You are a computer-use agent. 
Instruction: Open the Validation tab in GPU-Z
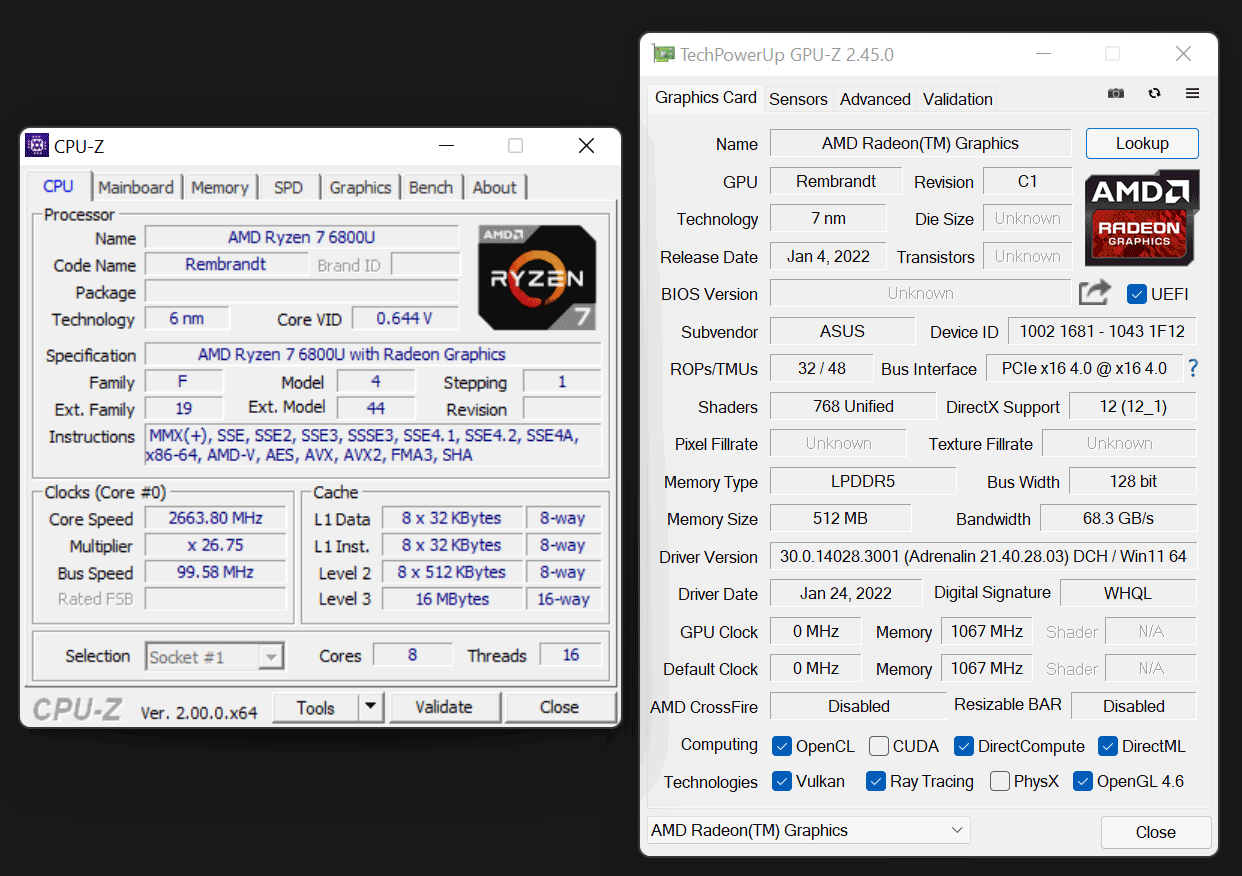pos(958,99)
